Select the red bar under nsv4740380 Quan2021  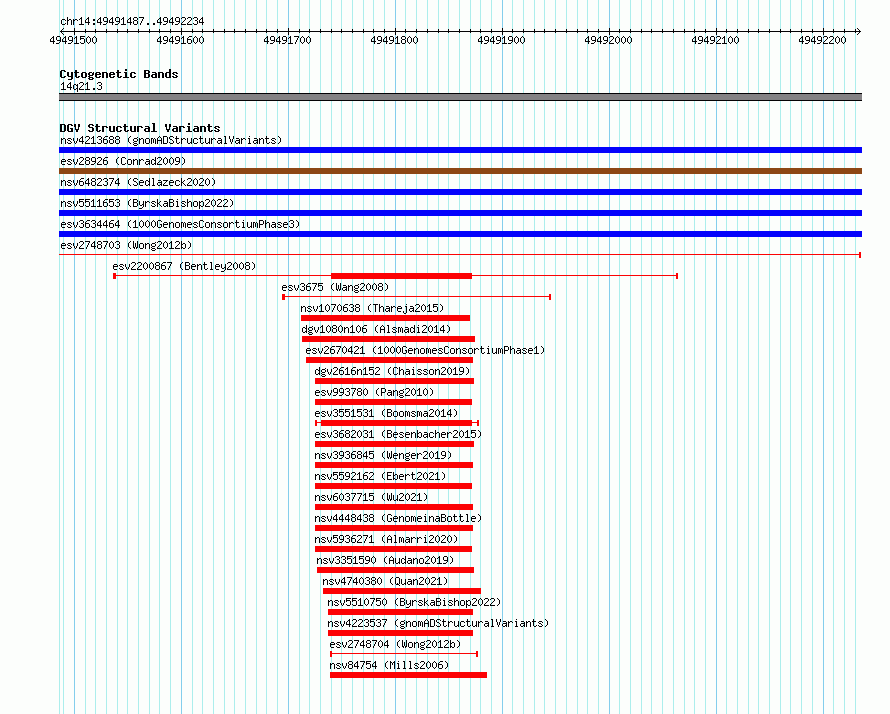click(402, 591)
